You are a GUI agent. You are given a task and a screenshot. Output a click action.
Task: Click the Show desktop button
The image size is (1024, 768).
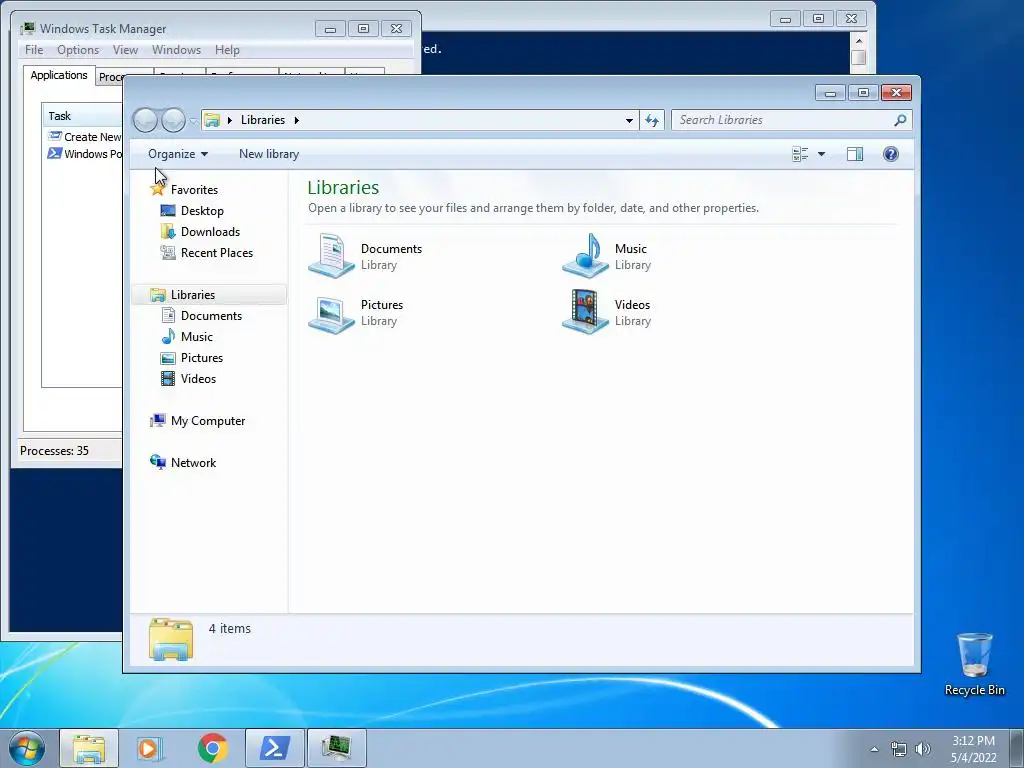click(1017, 748)
